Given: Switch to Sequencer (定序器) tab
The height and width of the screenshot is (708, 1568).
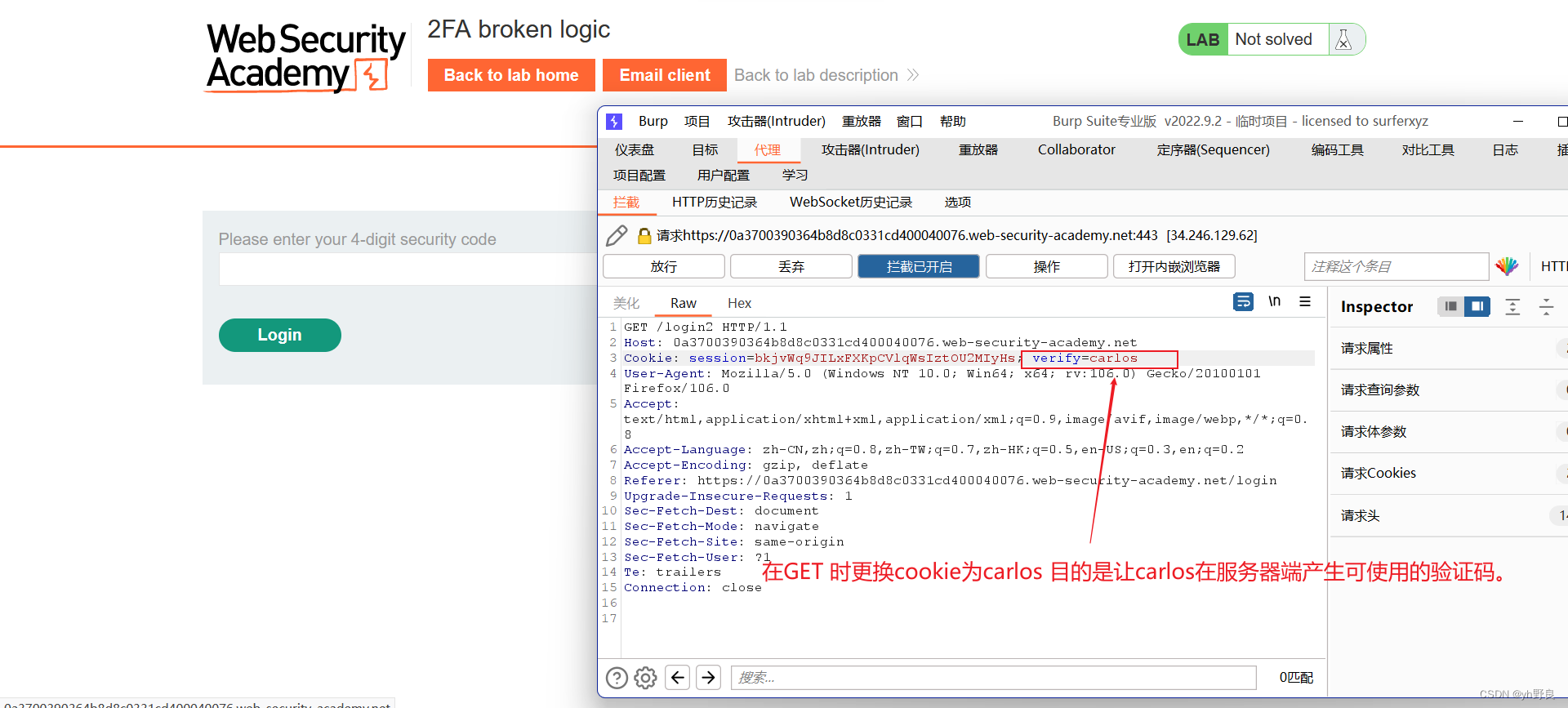Looking at the screenshot, I should [1213, 150].
